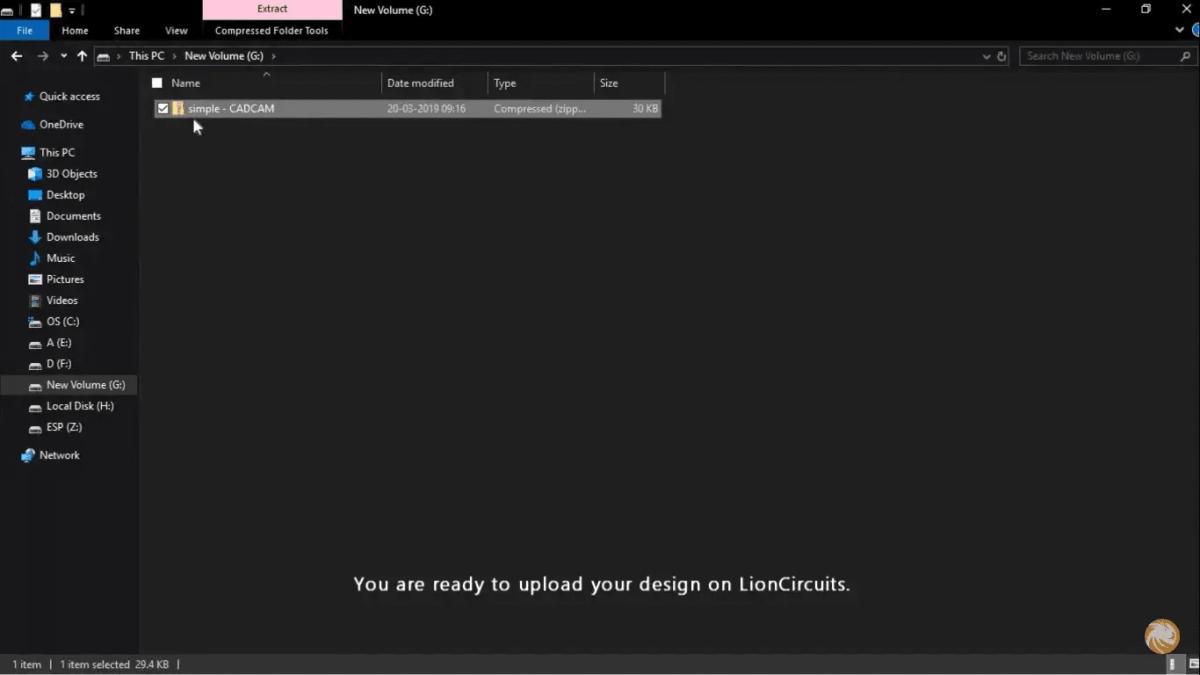The image size is (1200, 675).
Task: Click New Volume (G:) in breadcrumb path
Action: coord(223,56)
